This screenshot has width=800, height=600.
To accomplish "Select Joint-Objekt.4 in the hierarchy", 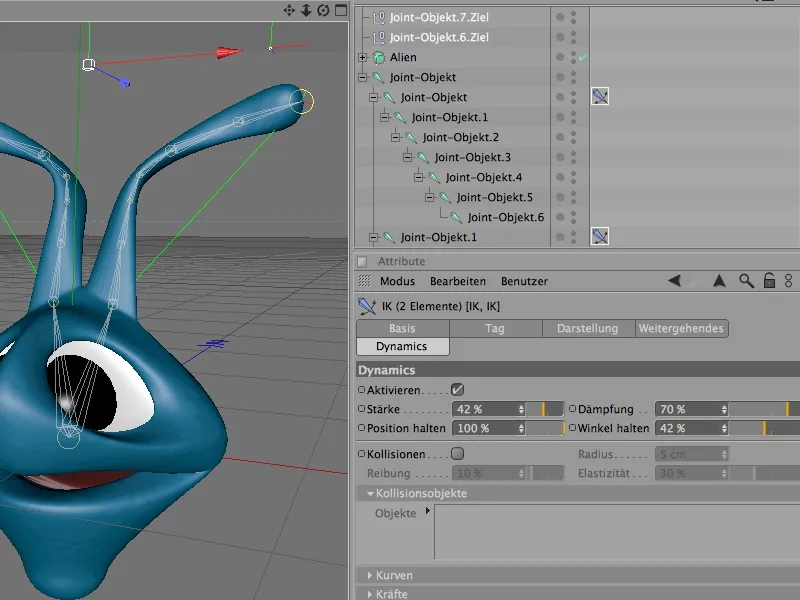I will (484, 178).
